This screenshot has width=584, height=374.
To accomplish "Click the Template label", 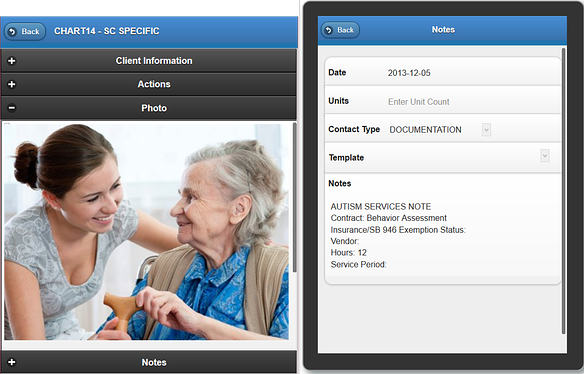I will [x=346, y=158].
